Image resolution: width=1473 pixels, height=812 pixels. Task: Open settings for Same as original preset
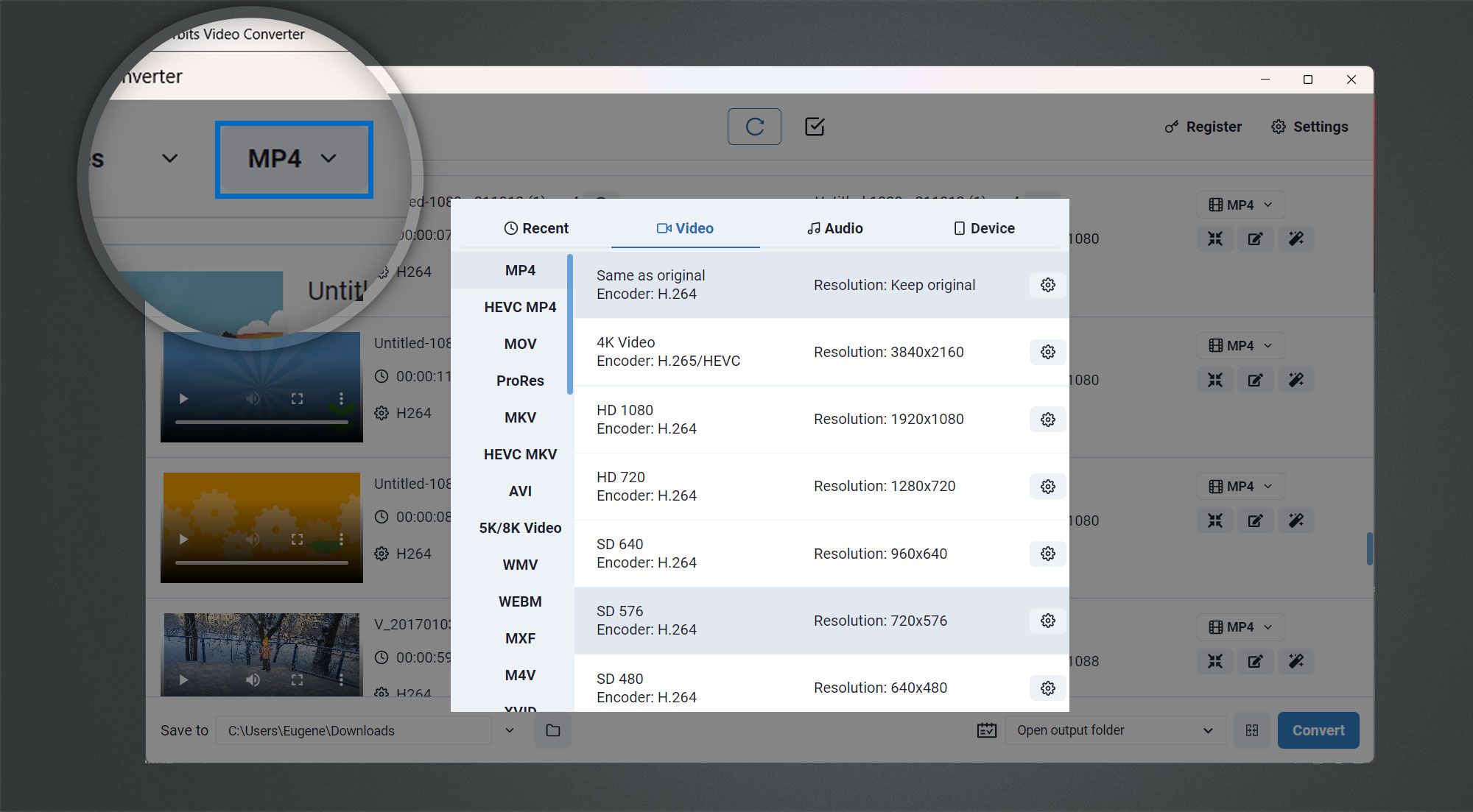[1047, 284]
